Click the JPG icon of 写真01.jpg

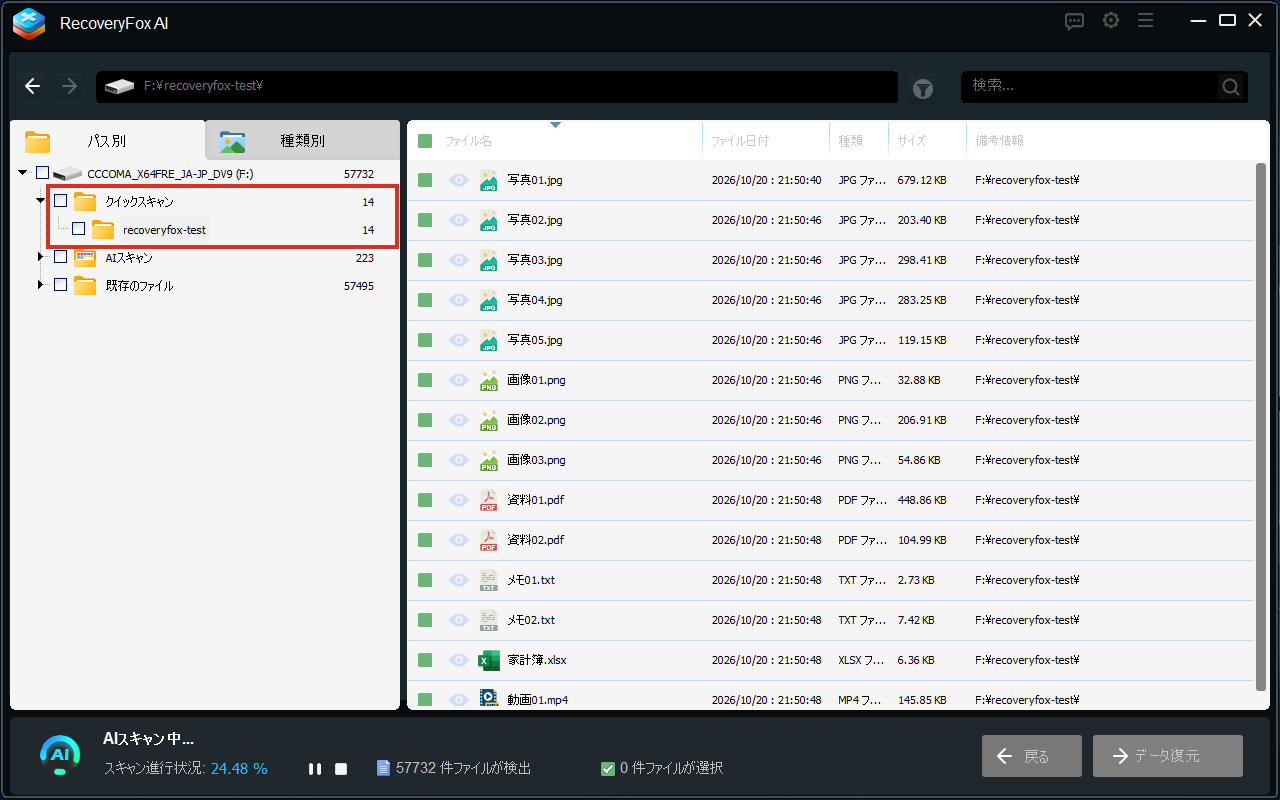(x=489, y=180)
